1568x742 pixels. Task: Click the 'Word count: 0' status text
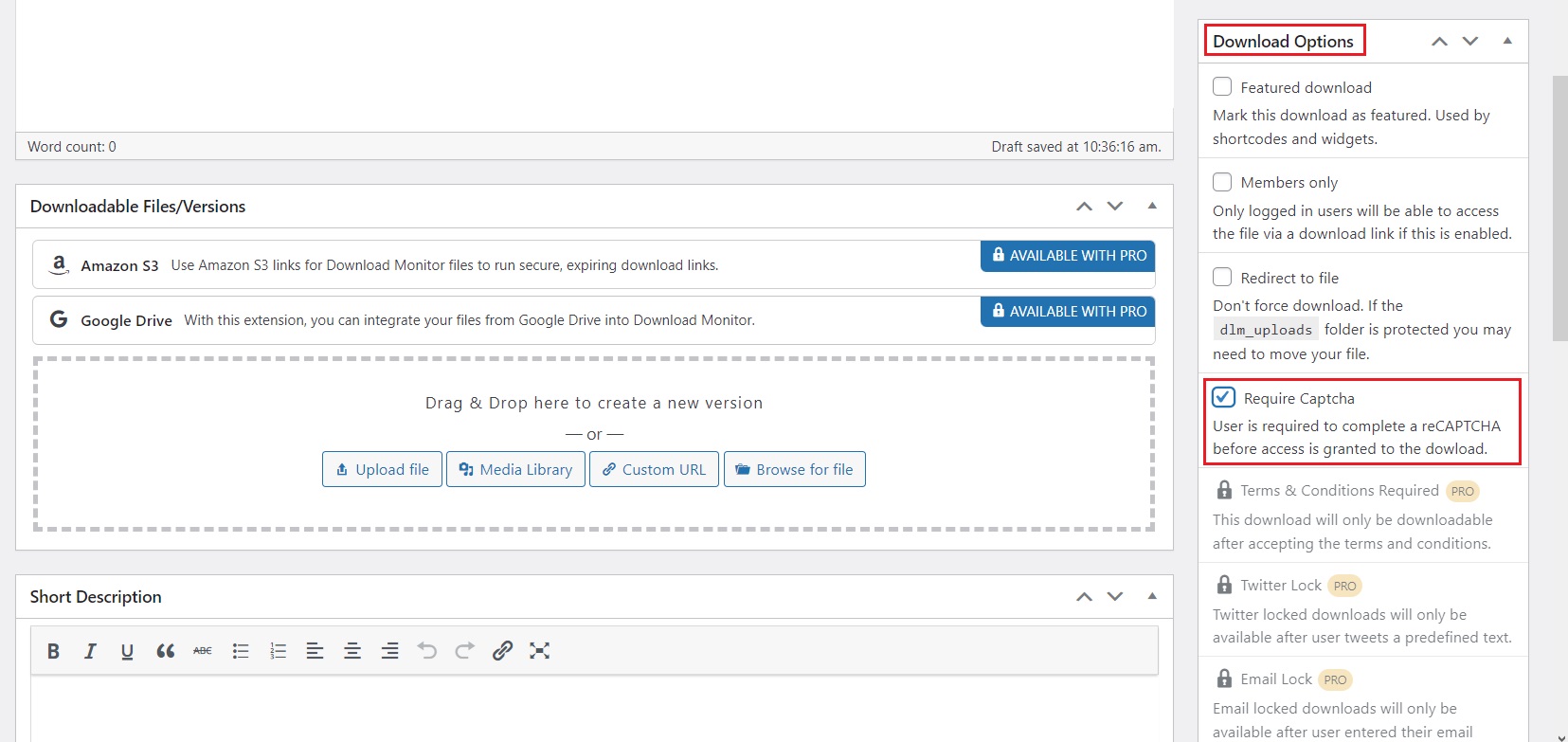(72, 147)
